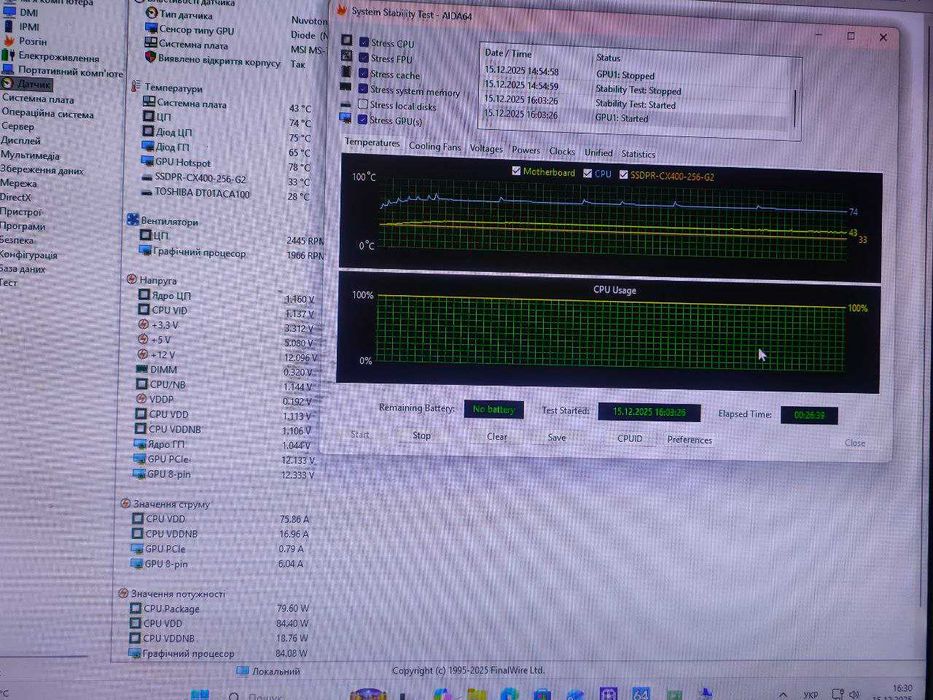
Task: Expand Операційна система in the sidebar
Action: [47, 113]
